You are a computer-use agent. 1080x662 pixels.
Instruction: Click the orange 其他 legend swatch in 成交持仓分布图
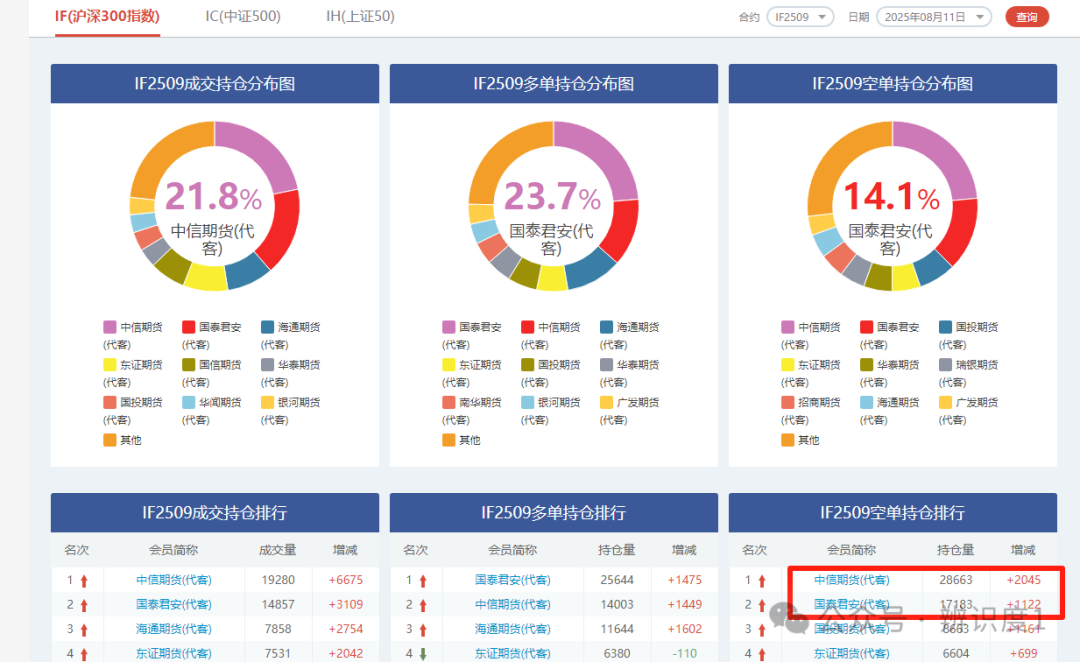(x=110, y=439)
